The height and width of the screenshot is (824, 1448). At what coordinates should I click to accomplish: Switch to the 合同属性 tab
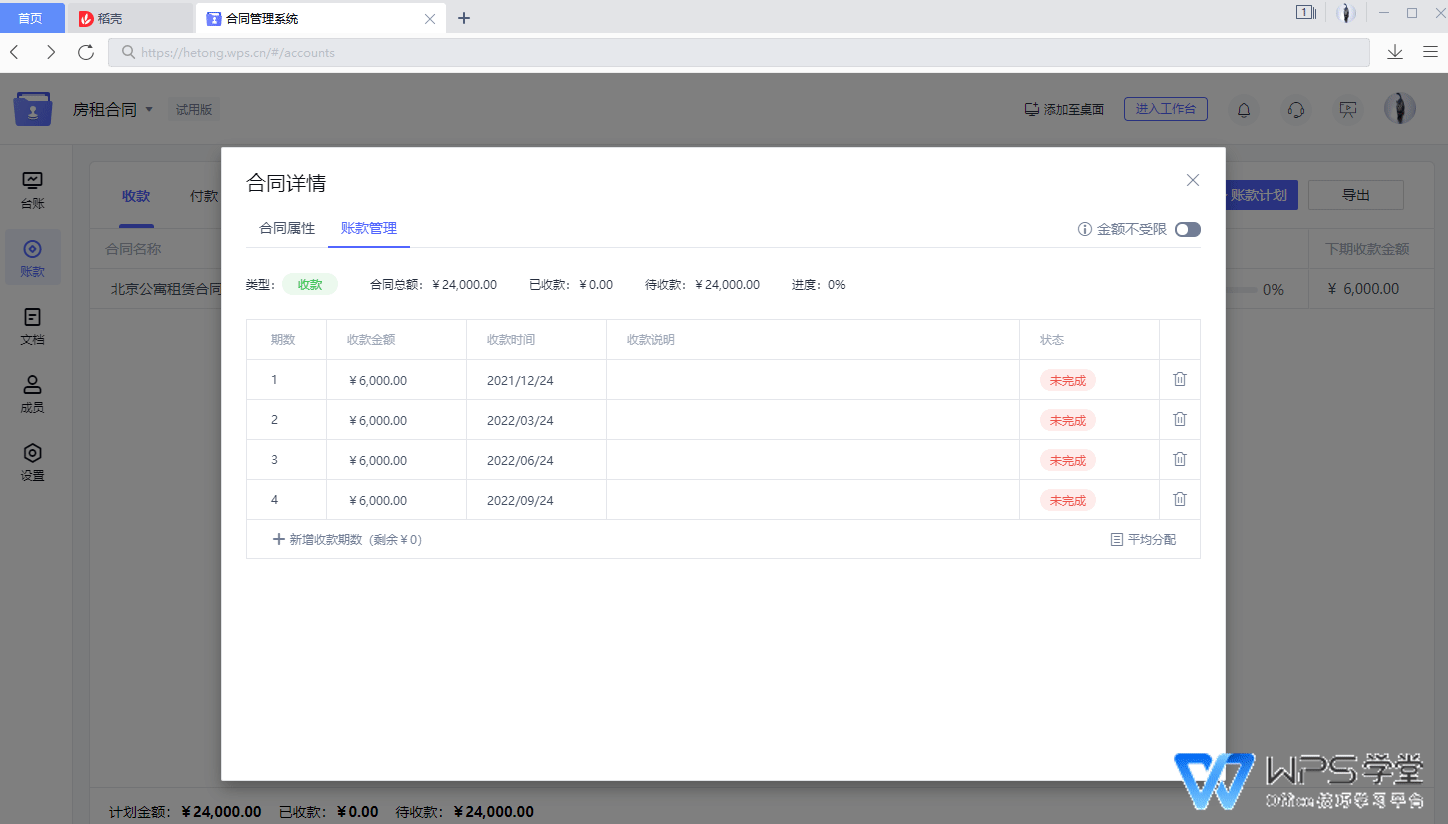click(287, 228)
